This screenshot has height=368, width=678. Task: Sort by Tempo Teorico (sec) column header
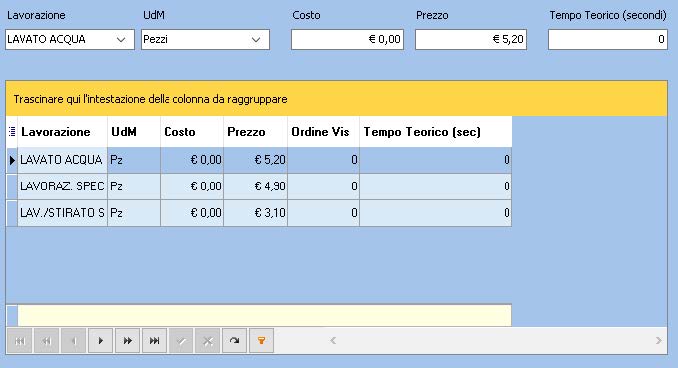point(436,131)
